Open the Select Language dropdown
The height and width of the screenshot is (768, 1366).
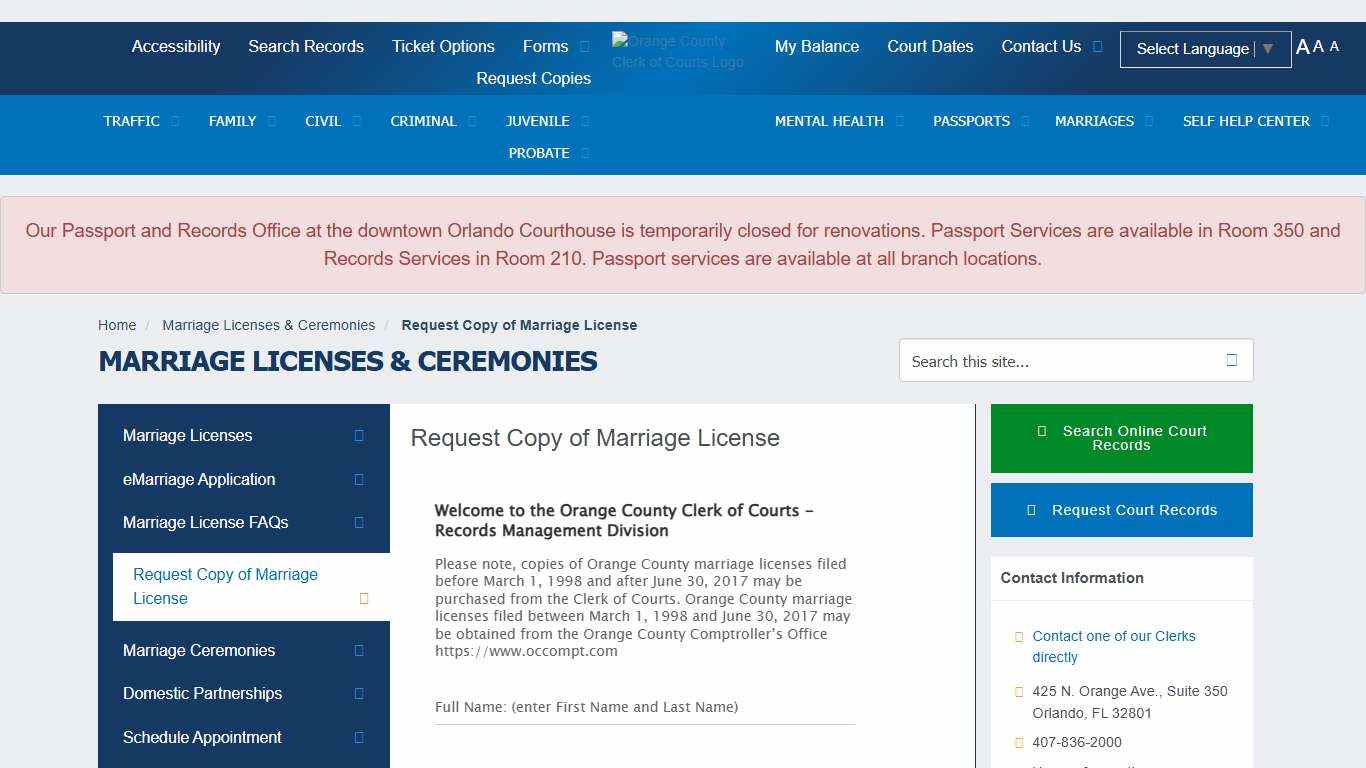(x=1204, y=49)
